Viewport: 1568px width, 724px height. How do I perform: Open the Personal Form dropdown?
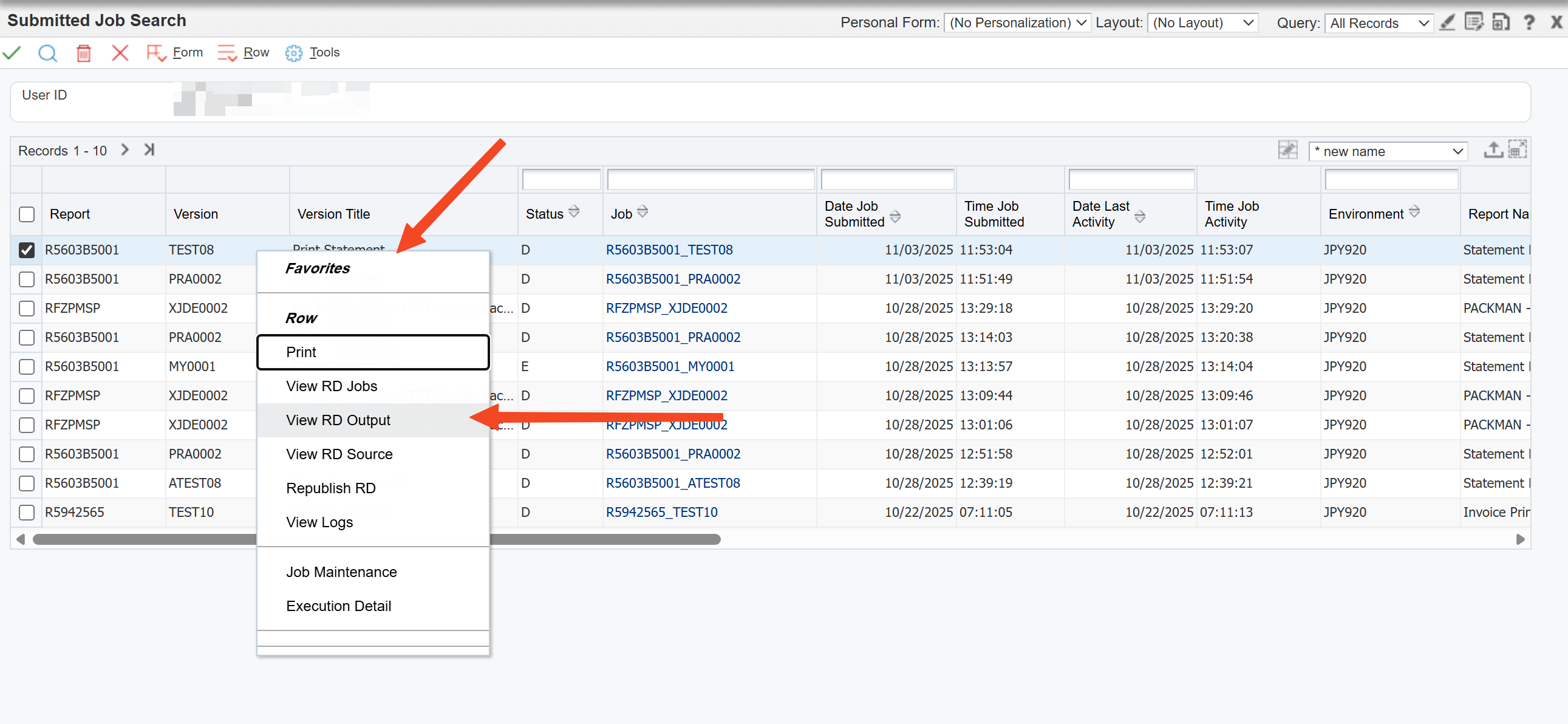(1017, 22)
